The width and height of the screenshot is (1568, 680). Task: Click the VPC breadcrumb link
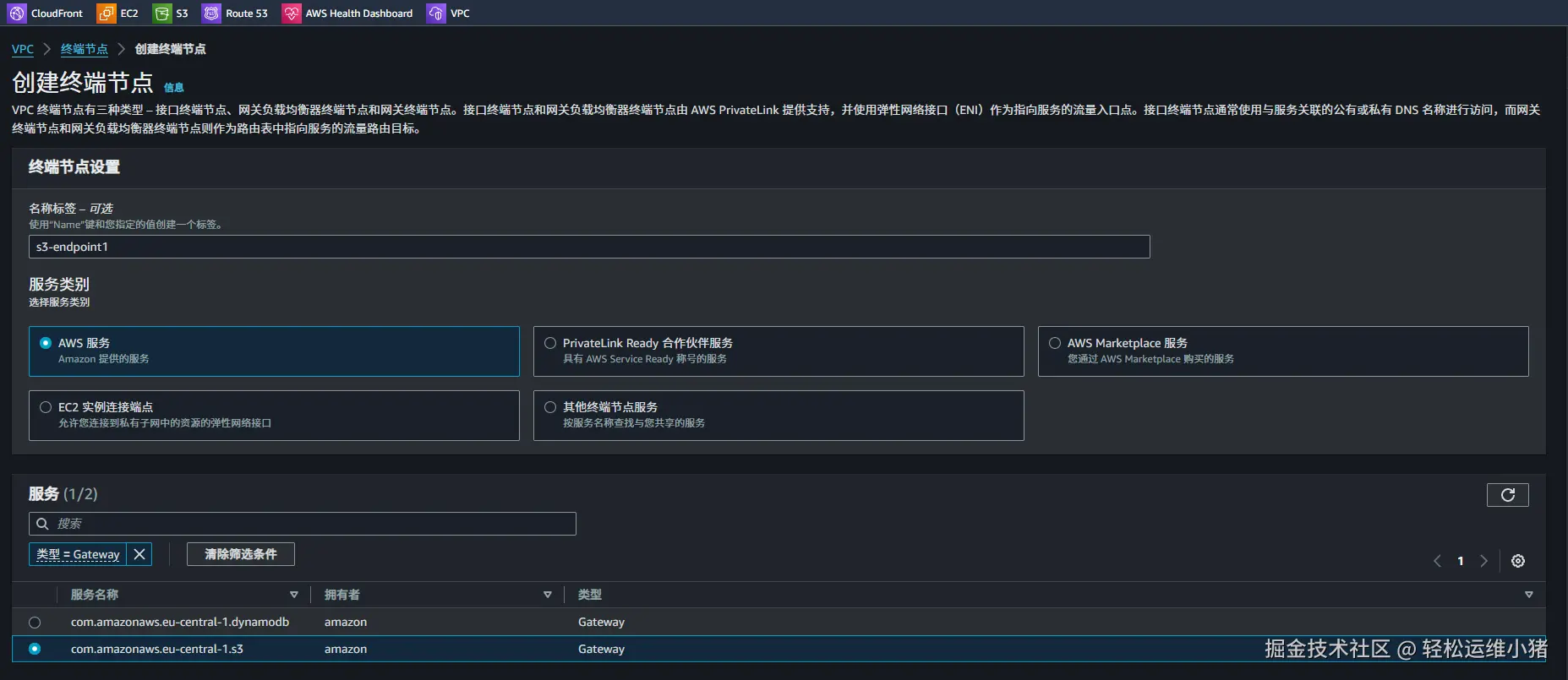[x=23, y=49]
